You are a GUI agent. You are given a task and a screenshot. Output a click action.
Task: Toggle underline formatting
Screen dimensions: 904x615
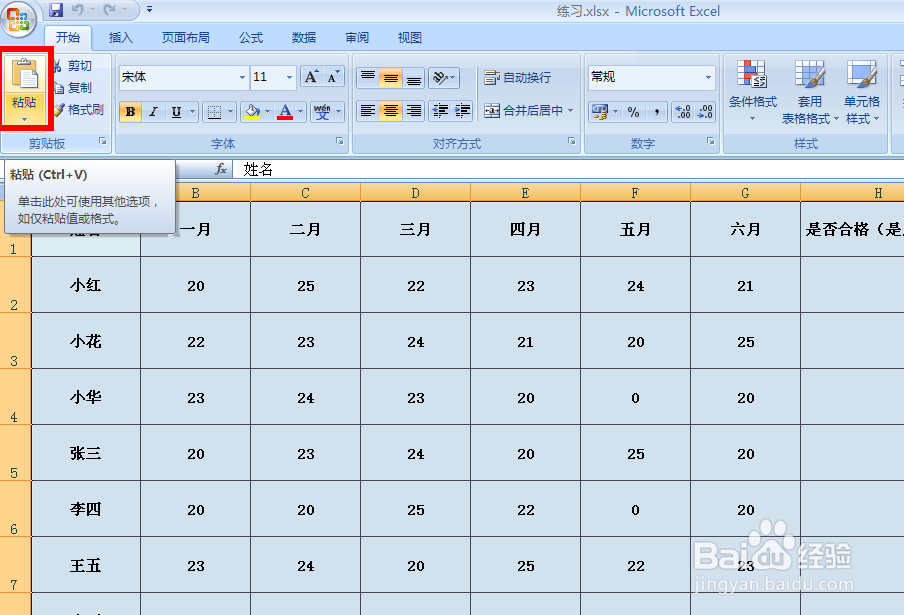(176, 112)
